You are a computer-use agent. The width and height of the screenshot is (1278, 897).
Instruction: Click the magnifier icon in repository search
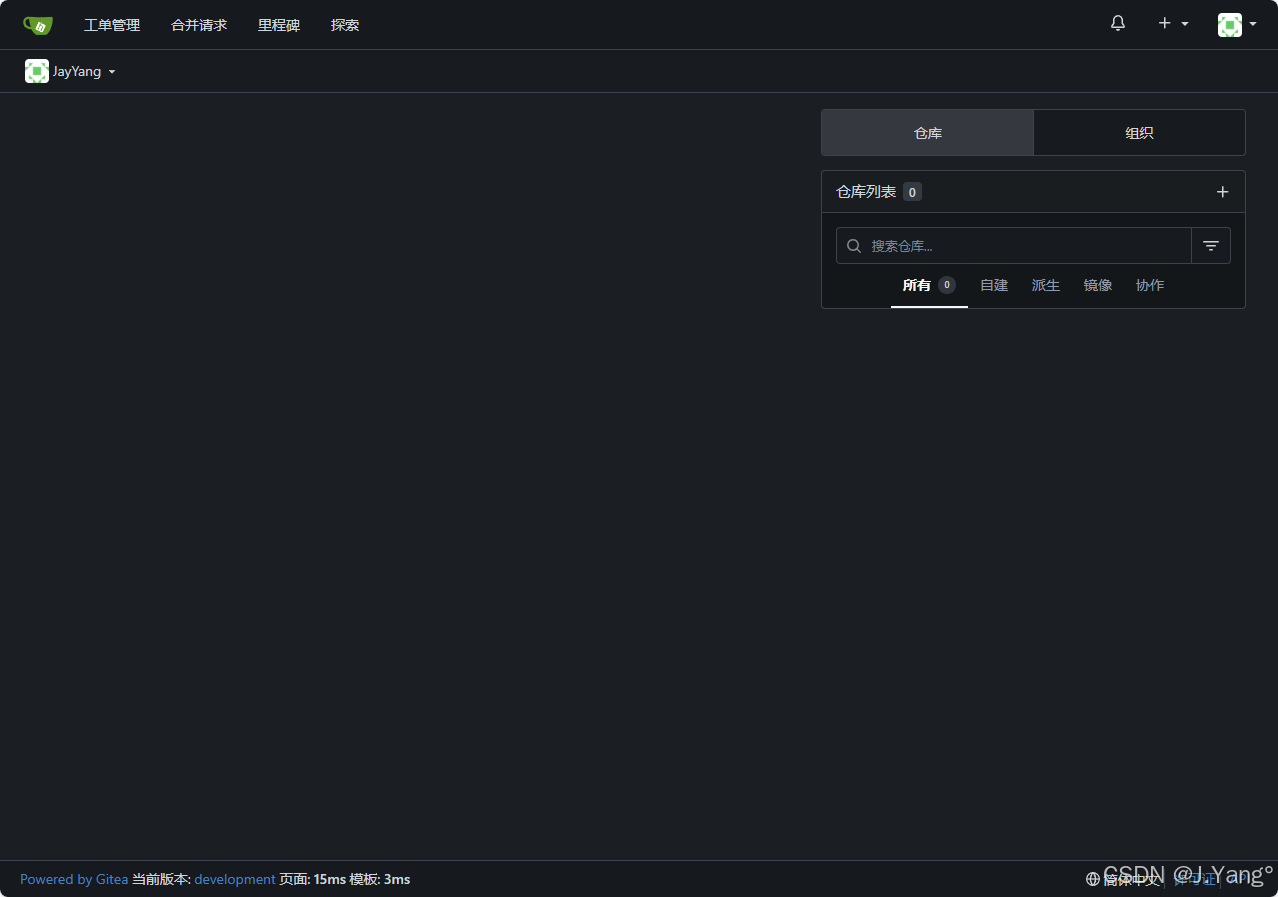point(854,245)
